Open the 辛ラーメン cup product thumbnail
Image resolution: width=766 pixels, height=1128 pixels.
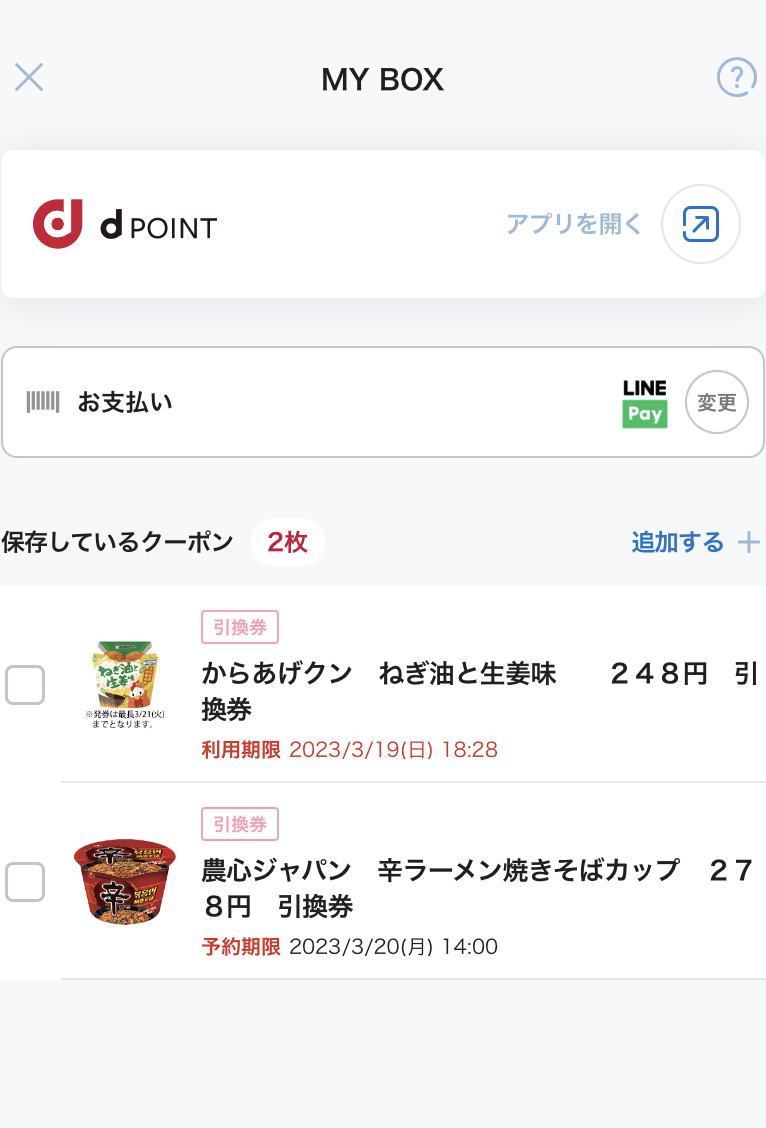(x=125, y=881)
